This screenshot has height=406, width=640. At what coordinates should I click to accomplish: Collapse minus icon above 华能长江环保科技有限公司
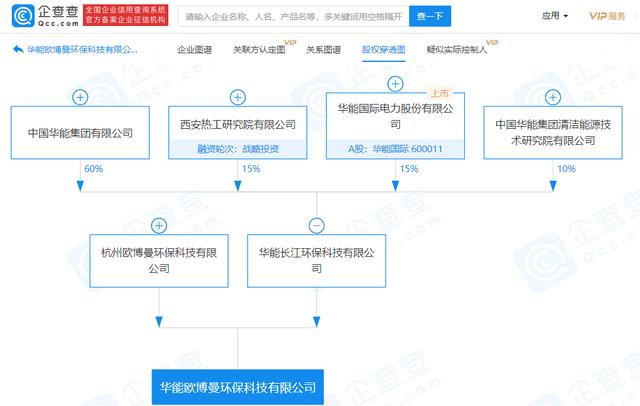point(316,226)
